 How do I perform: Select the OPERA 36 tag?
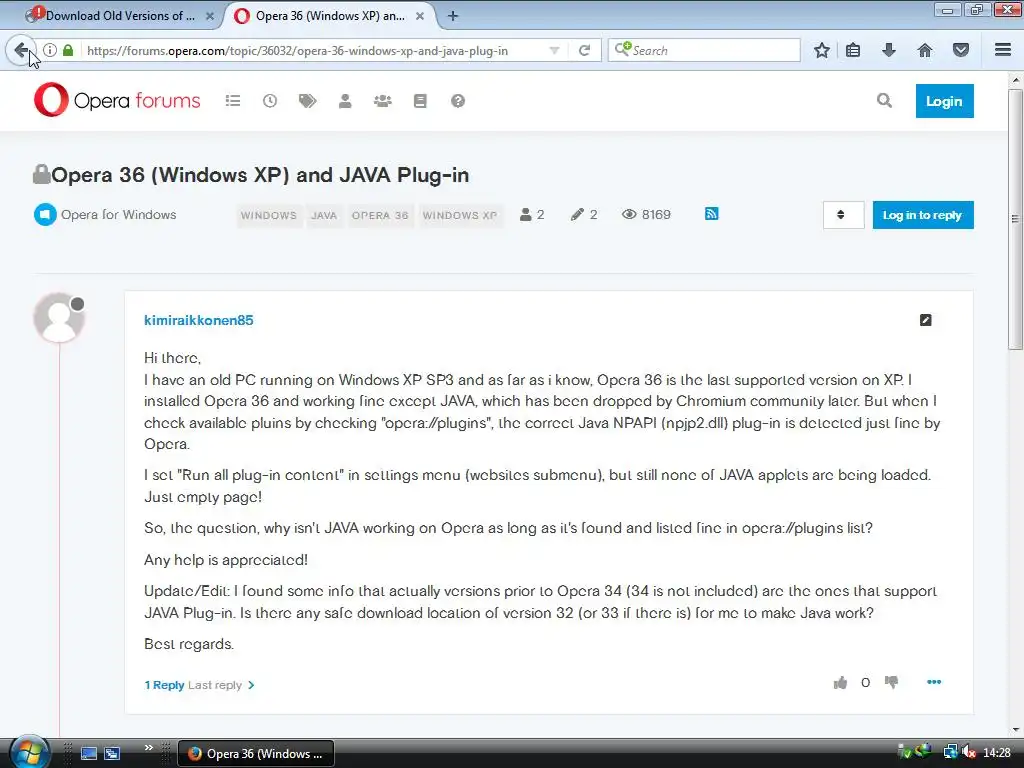click(x=380, y=216)
